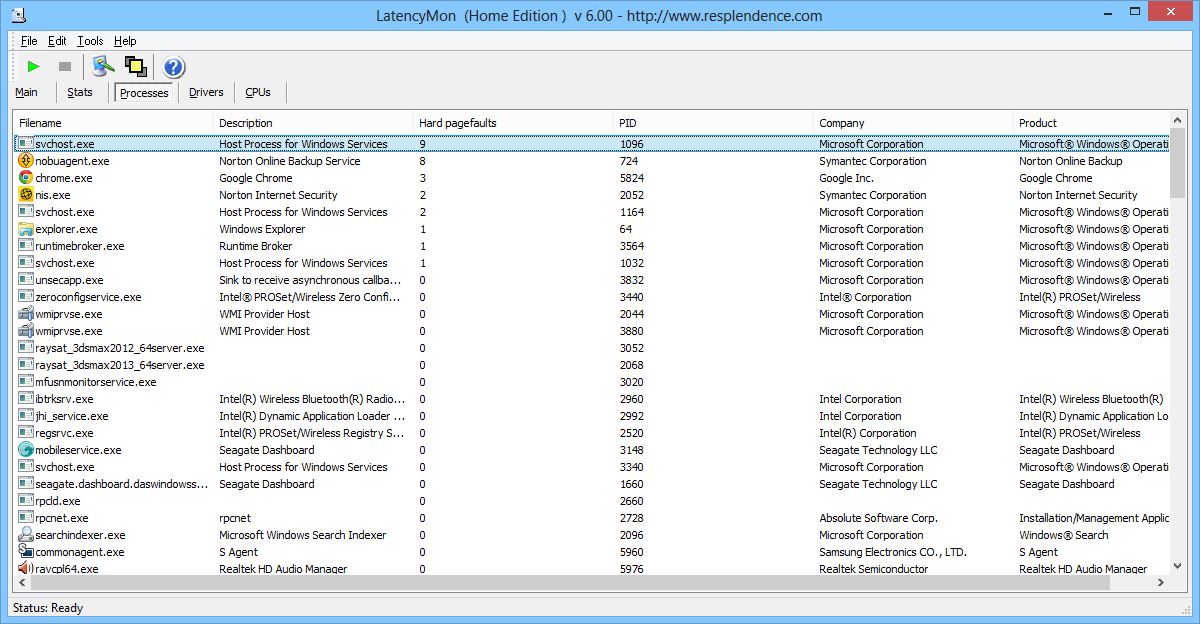Click the ravcpl64.exe speaker icon
Screen dimensions: 1200x624
coord(26,569)
